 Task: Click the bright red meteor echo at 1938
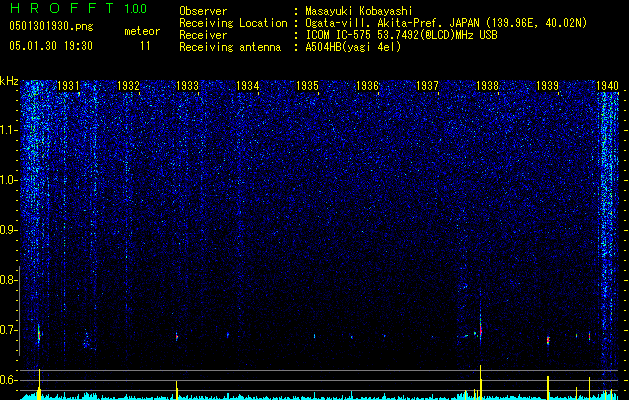pyautogui.click(x=481, y=331)
